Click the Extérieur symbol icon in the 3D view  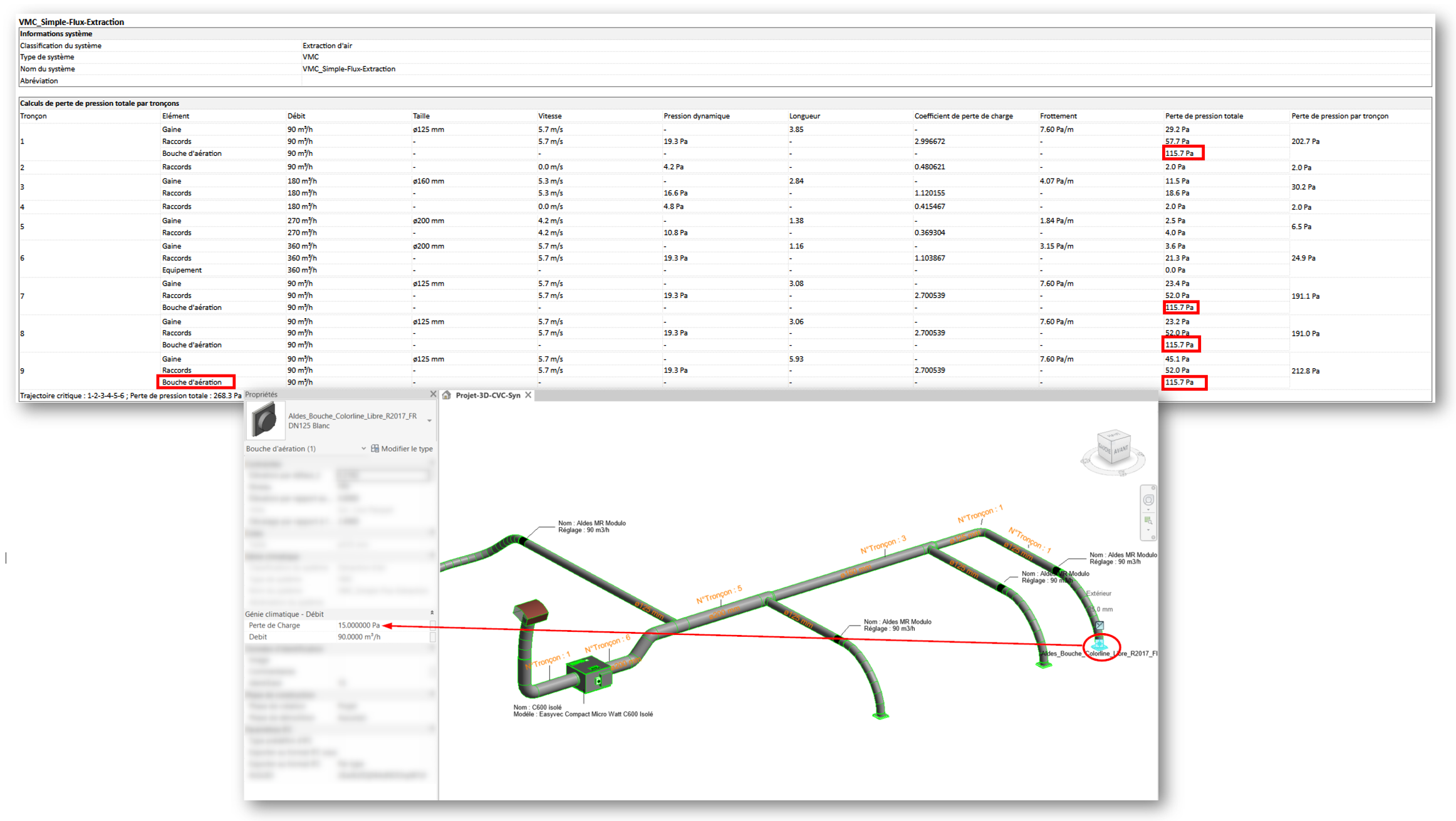[x=1101, y=624]
